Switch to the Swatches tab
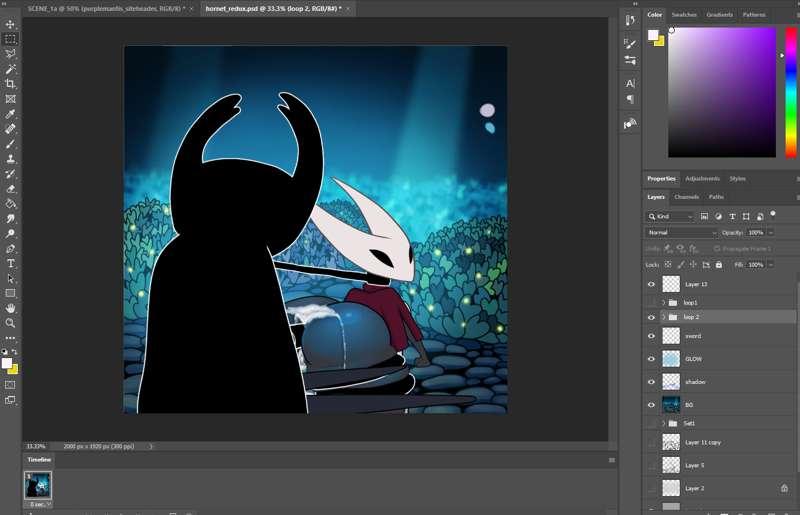 (x=684, y=15)
